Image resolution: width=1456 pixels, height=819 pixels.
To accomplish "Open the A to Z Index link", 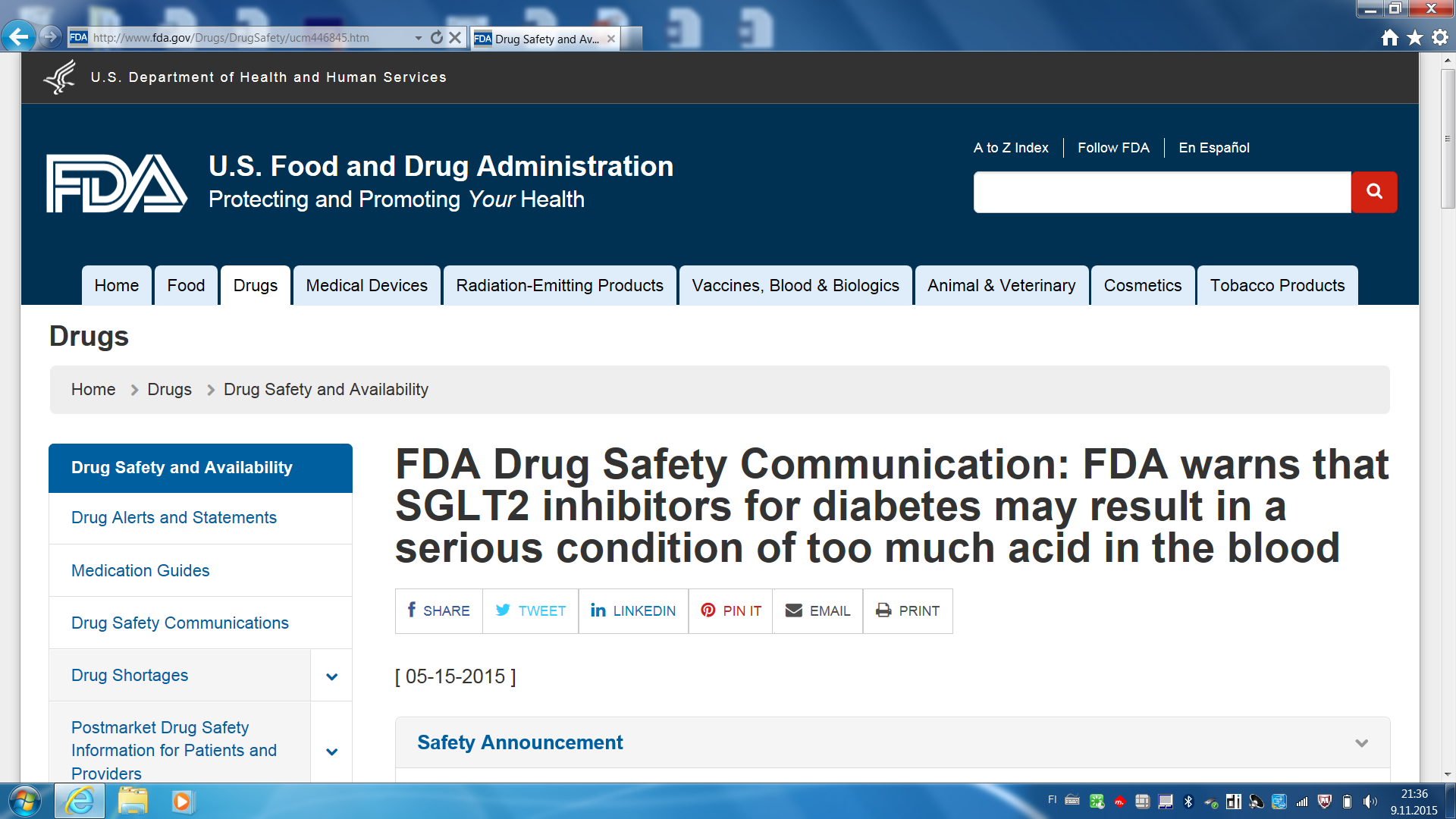I will [x=1011, y=148].
